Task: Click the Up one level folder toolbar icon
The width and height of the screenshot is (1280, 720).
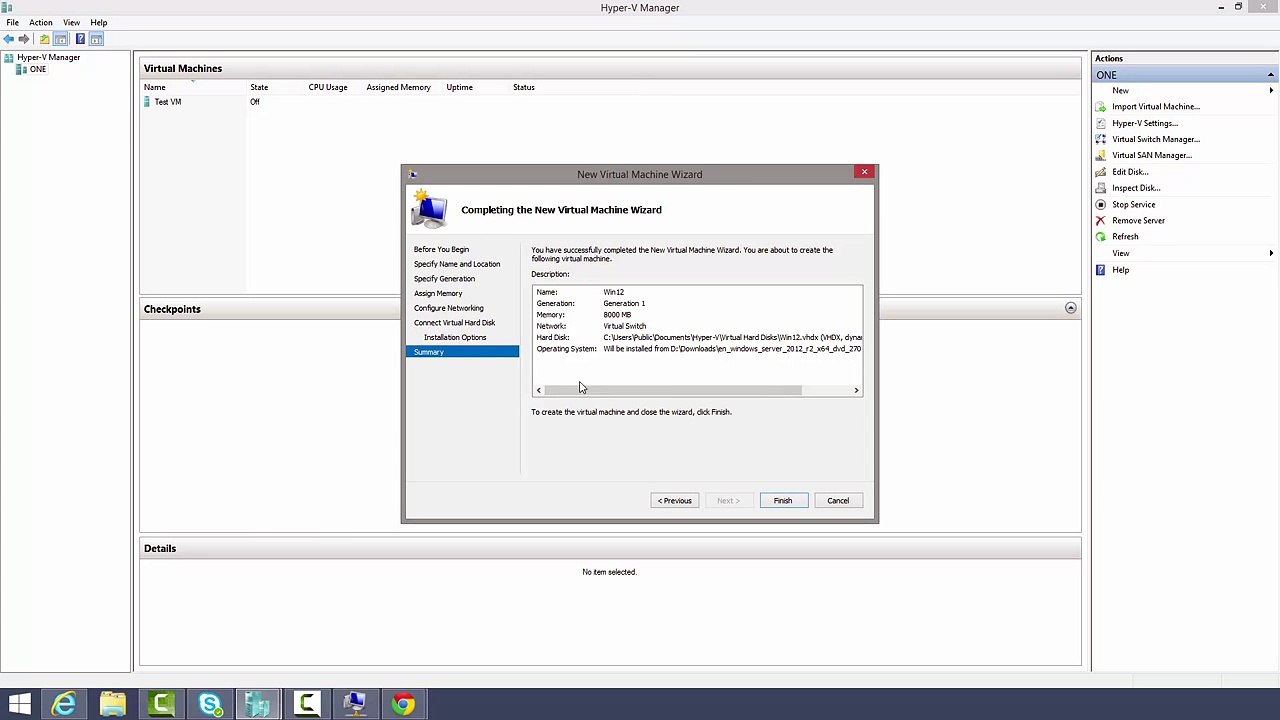Action: [44, 39]
